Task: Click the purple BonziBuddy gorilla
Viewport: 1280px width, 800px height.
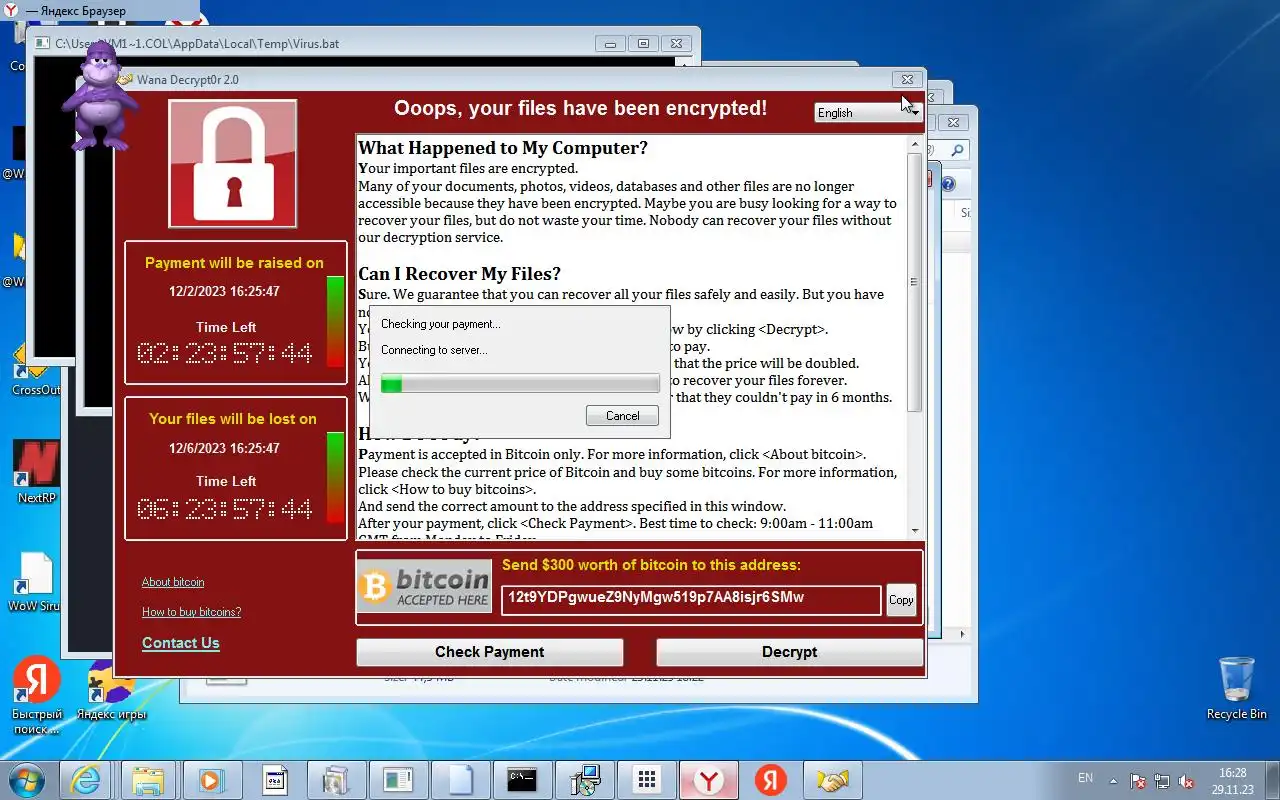Action: coord(99,99)
